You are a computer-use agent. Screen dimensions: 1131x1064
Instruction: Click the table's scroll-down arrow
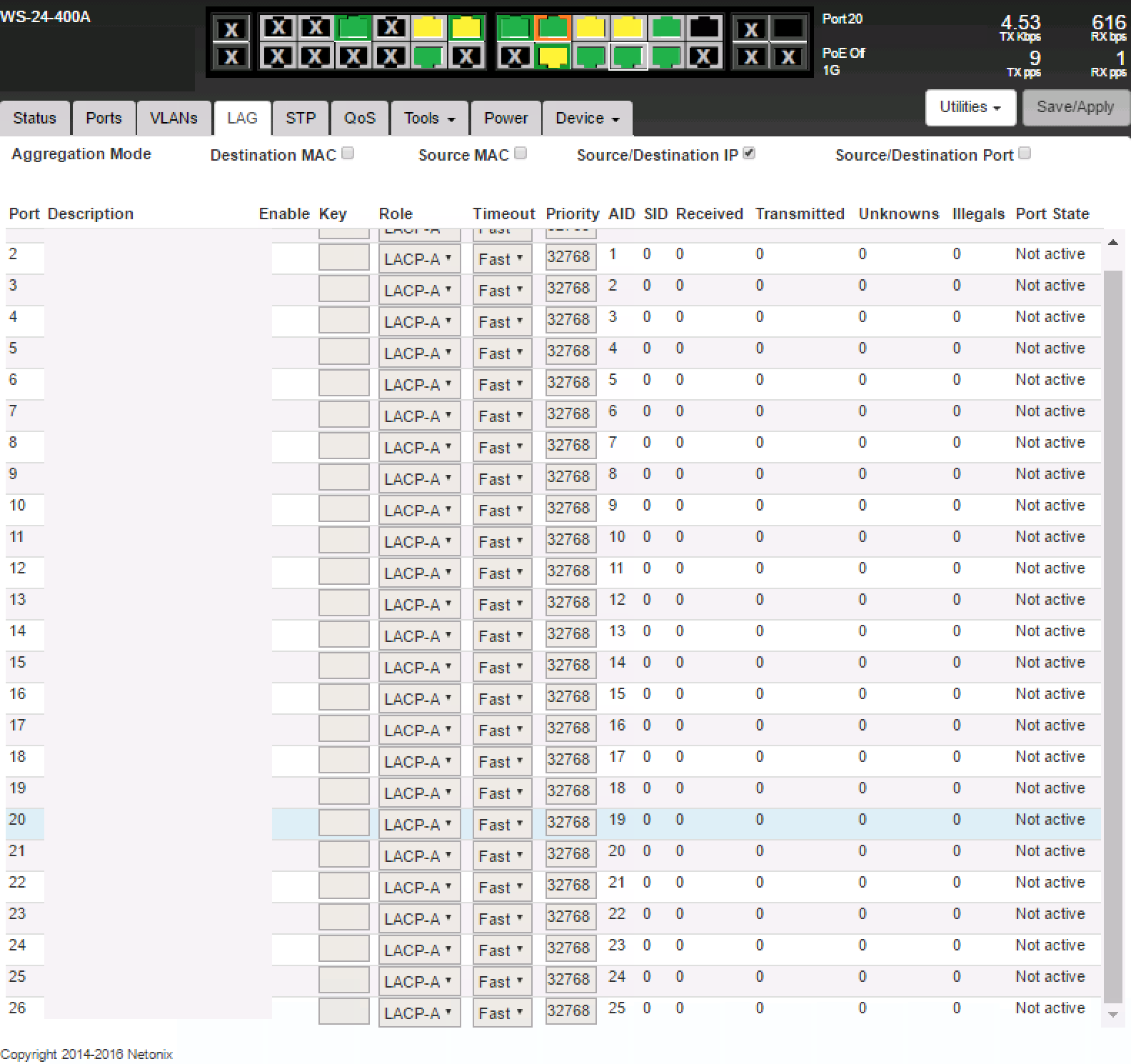point(1112,1014)
